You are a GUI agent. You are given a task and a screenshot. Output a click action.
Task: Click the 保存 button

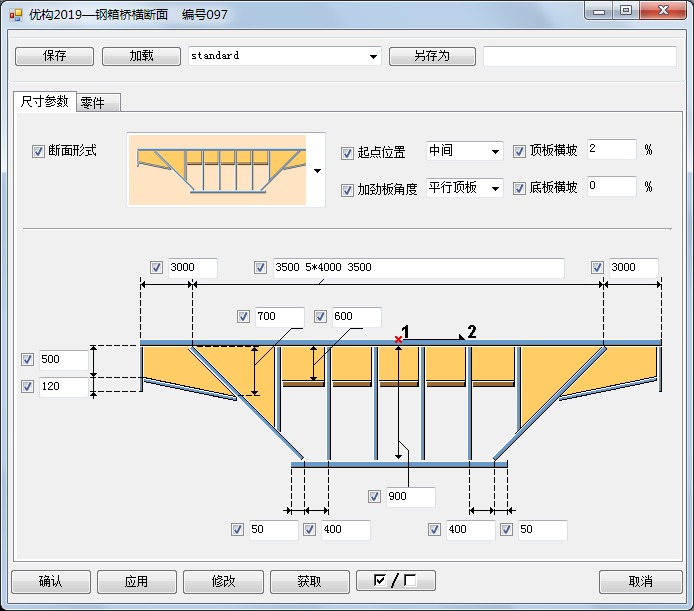click(54, 56)
